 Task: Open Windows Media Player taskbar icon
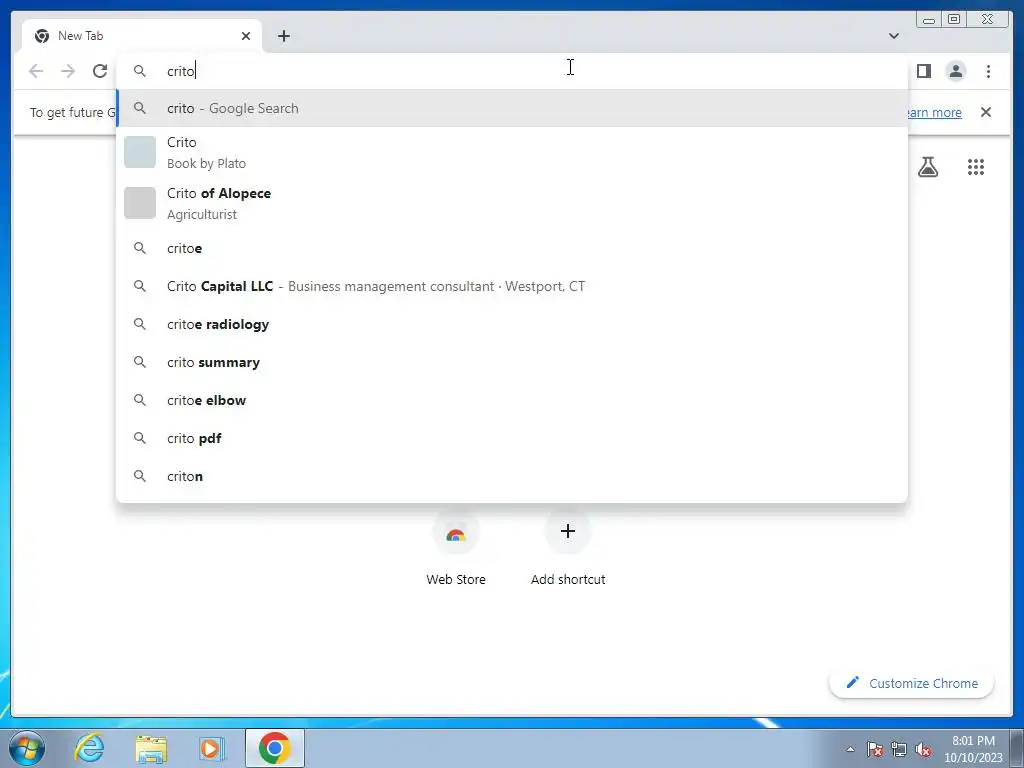pos(212,748)
